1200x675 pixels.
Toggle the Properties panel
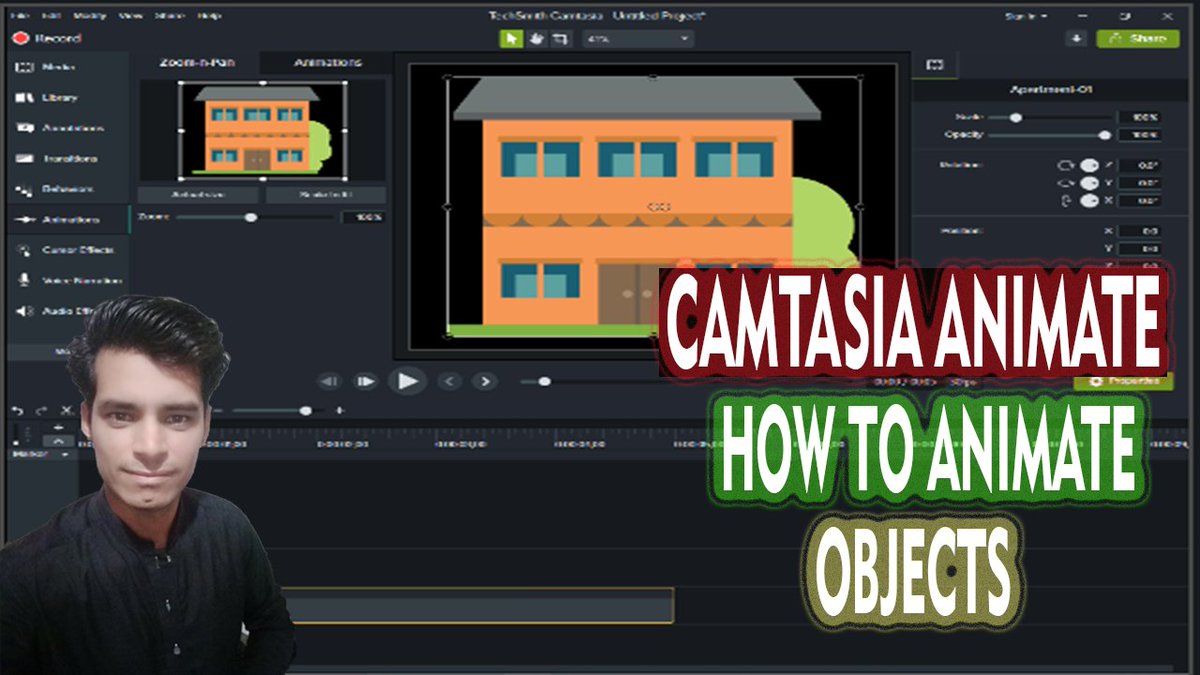(1120, 381)
